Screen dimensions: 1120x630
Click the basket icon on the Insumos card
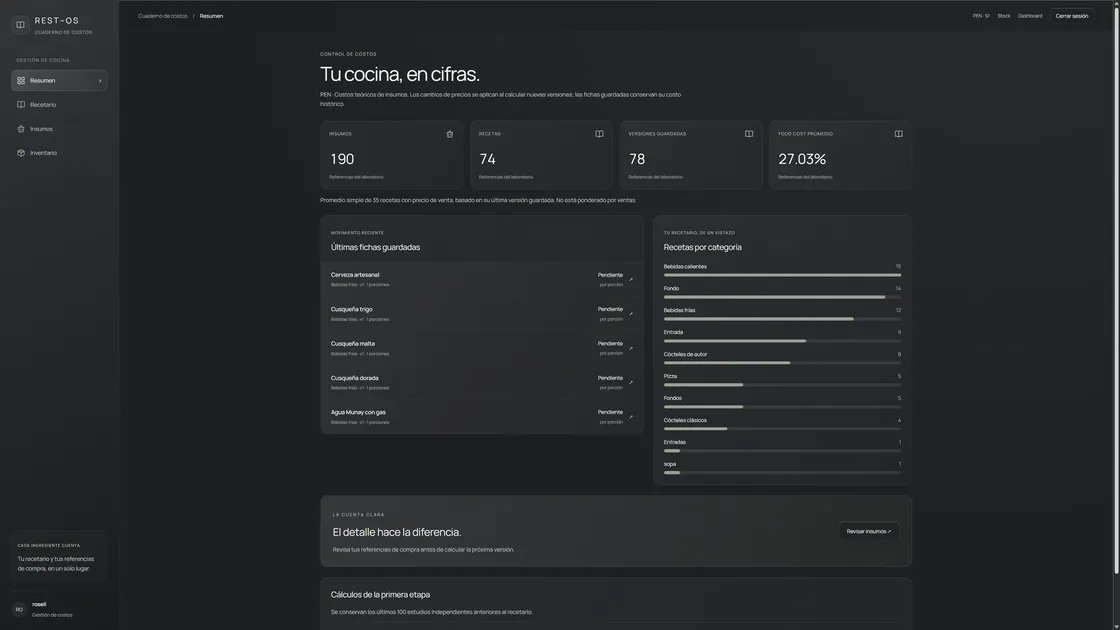(449, 134)
